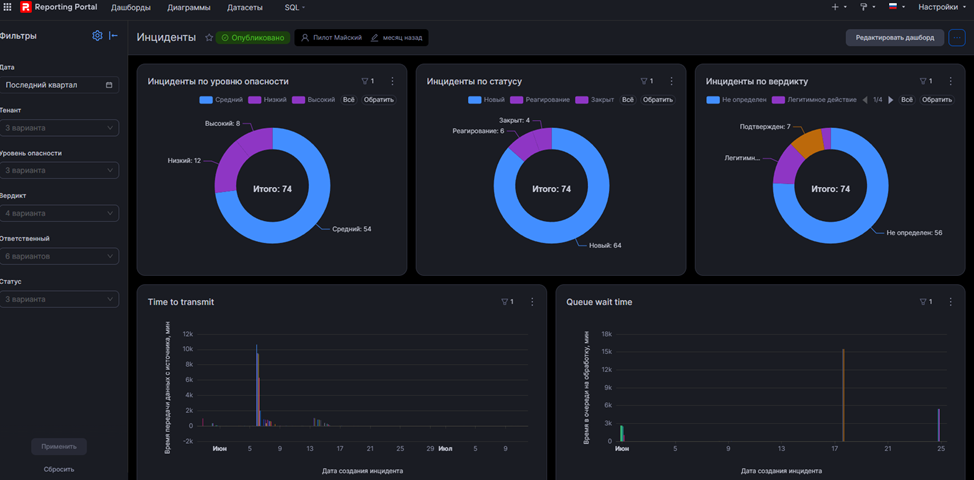The image size is (974, 480).
Task: Favorite the Инциденты dashboard with the star
Action: coord(209,38)
